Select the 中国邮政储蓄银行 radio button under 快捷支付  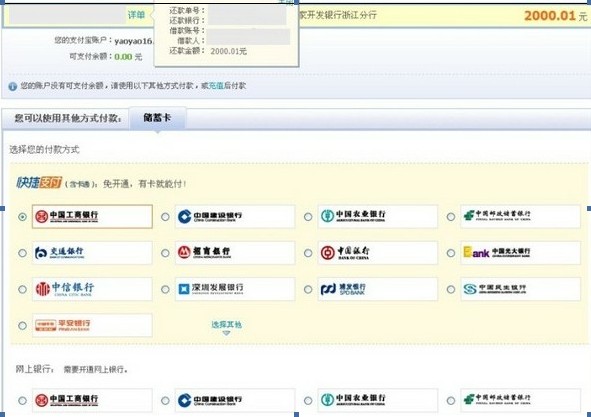click(x=451, y=217)
